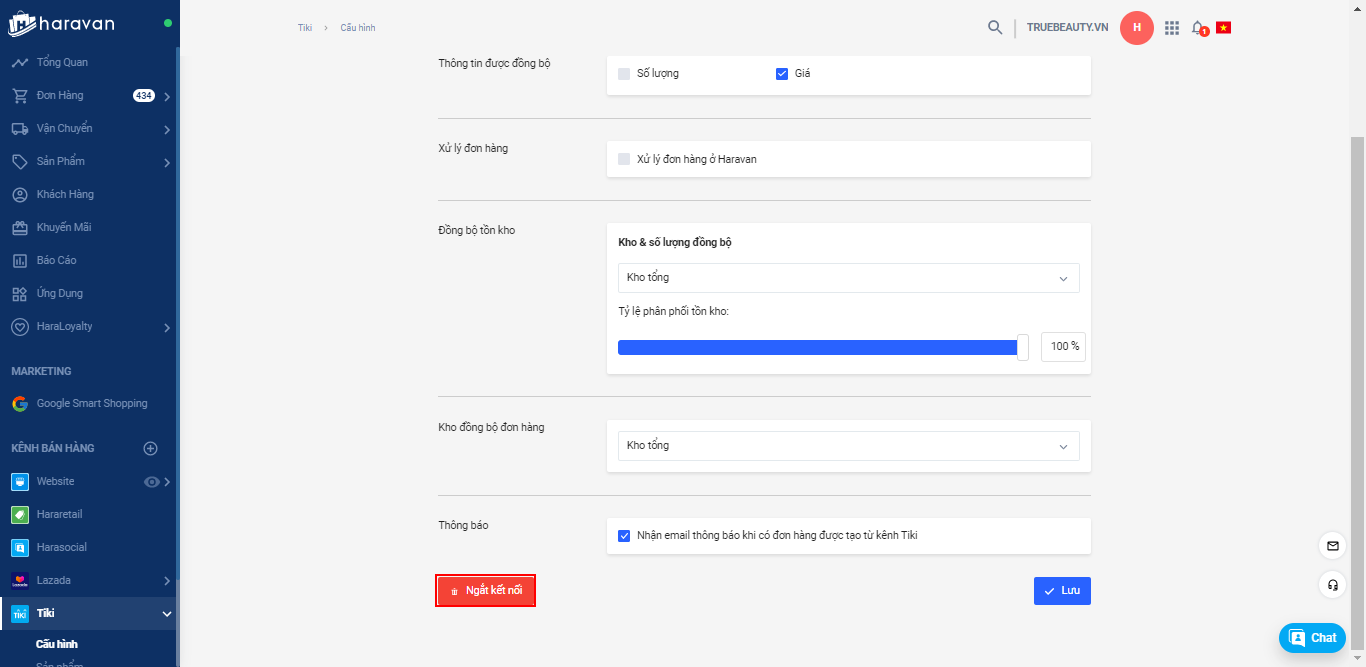The height and width of the screenshot is (667, 1366).
Task: Click the H user avatar
Action: [x=1137, y=28]
